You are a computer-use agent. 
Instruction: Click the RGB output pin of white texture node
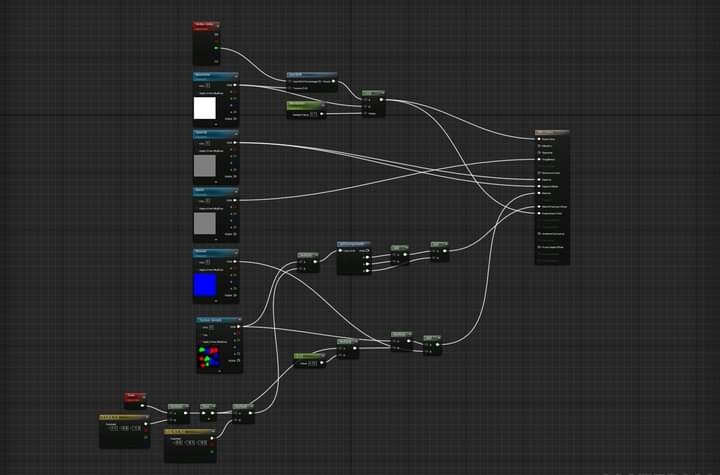coord(237,85)
